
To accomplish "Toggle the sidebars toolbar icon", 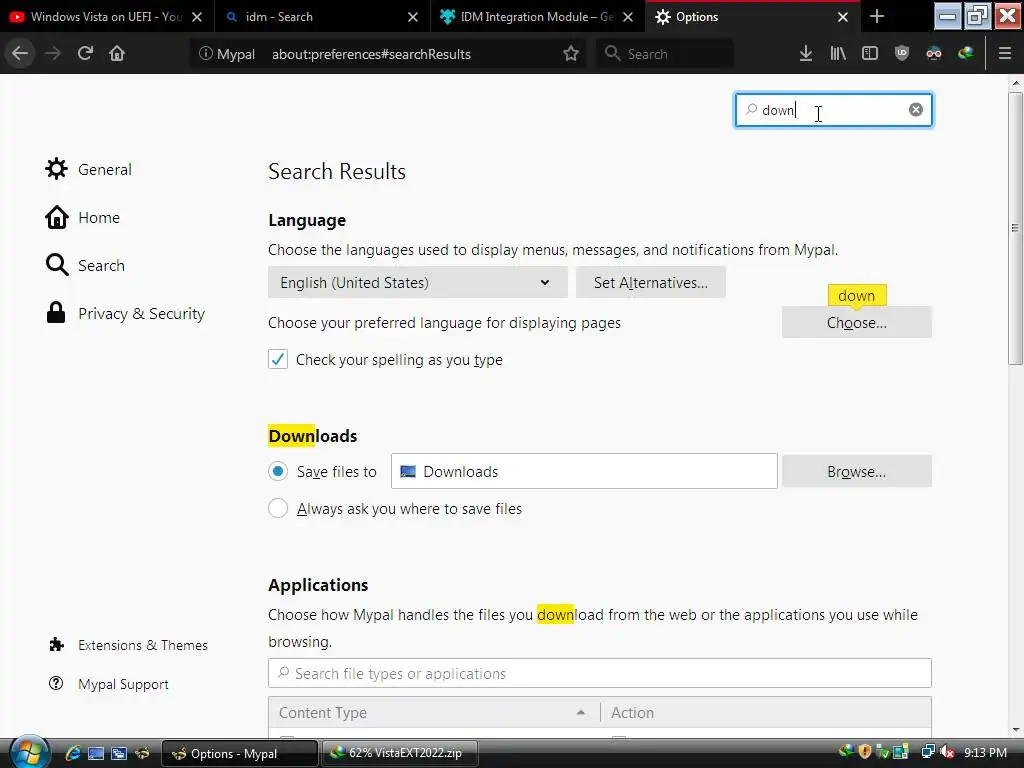I will [870, 54].
